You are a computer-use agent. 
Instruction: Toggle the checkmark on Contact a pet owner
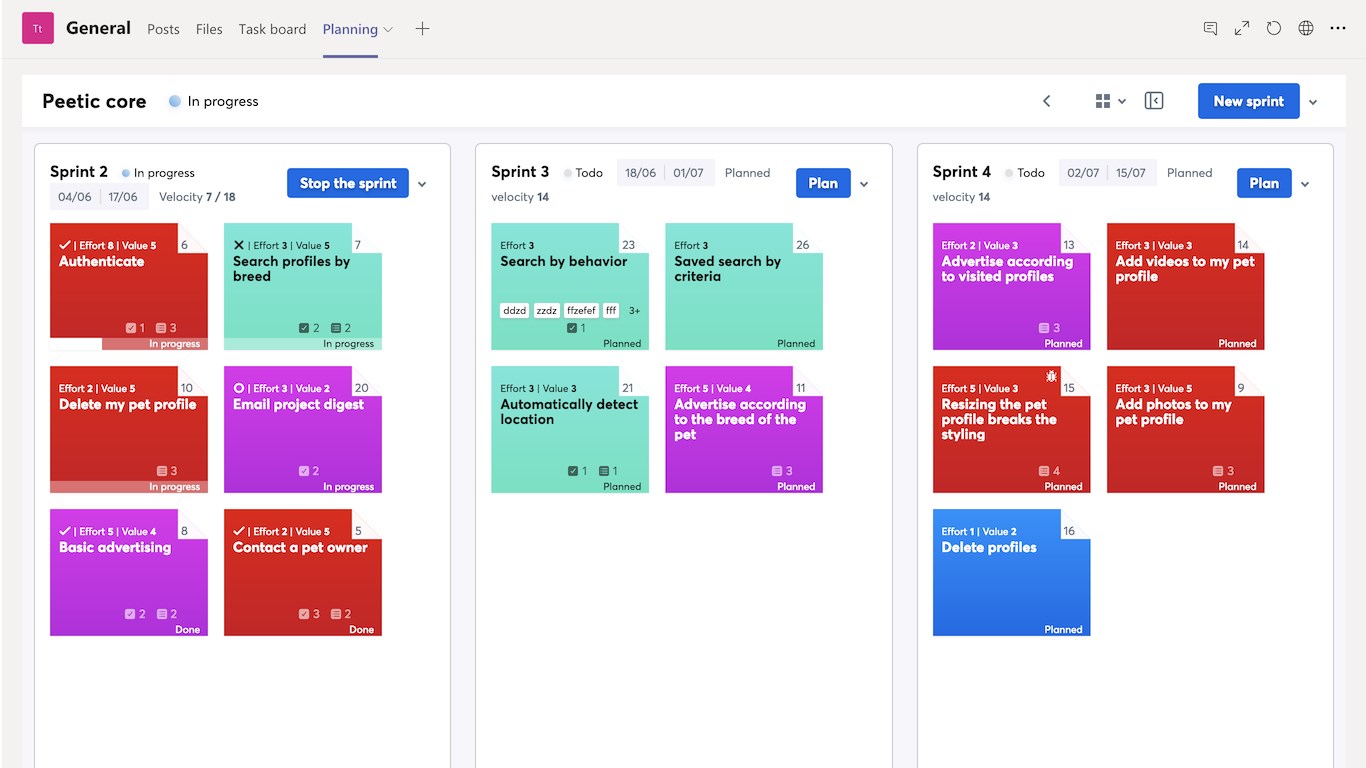pyautogui.click(x=239, y=531)
